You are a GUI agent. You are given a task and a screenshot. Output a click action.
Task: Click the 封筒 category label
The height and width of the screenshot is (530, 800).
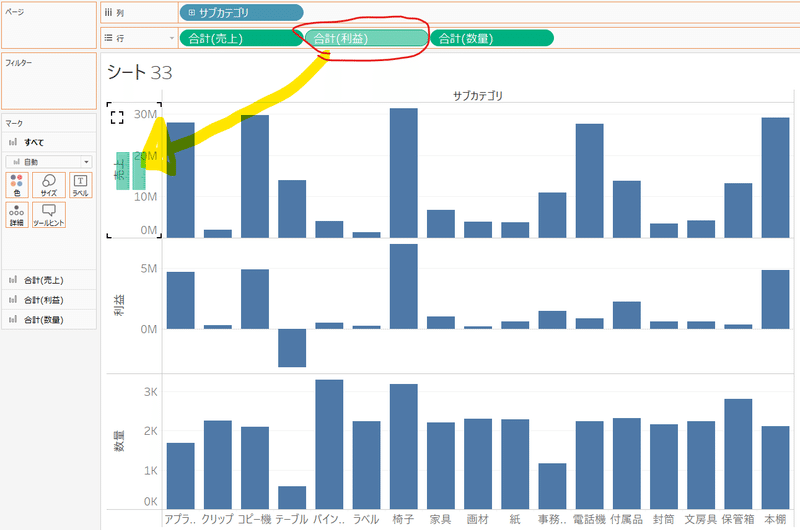coord(663,519)
